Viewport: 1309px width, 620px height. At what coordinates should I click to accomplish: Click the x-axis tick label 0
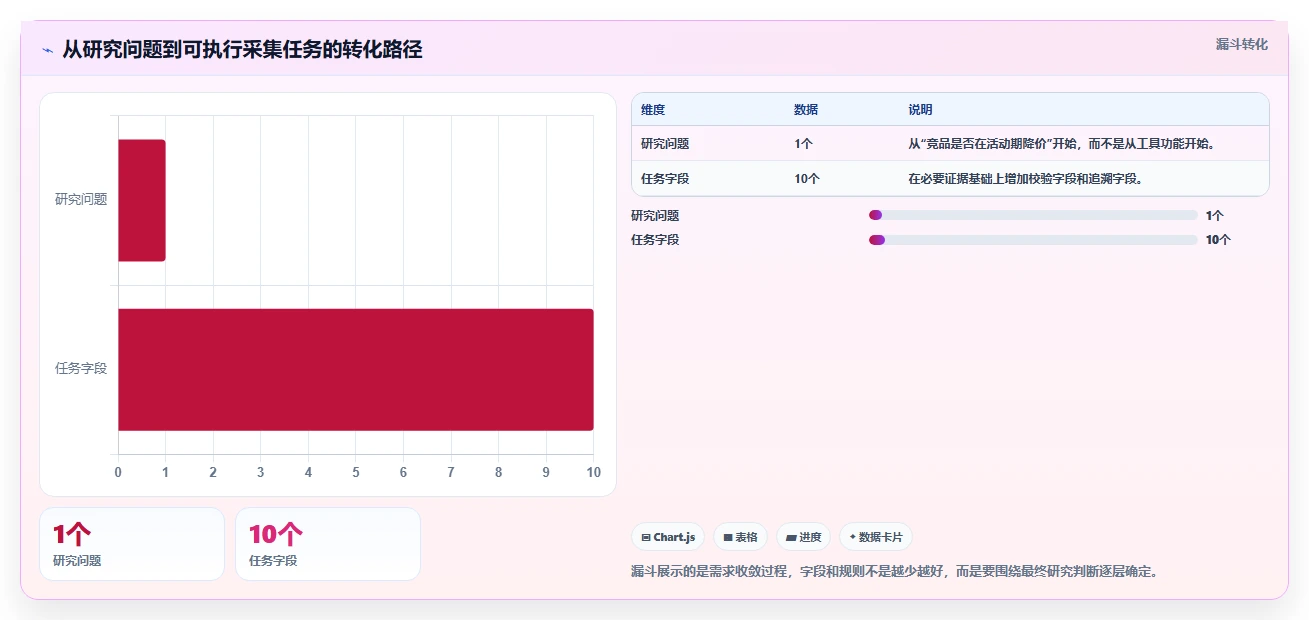coord(118,472)
